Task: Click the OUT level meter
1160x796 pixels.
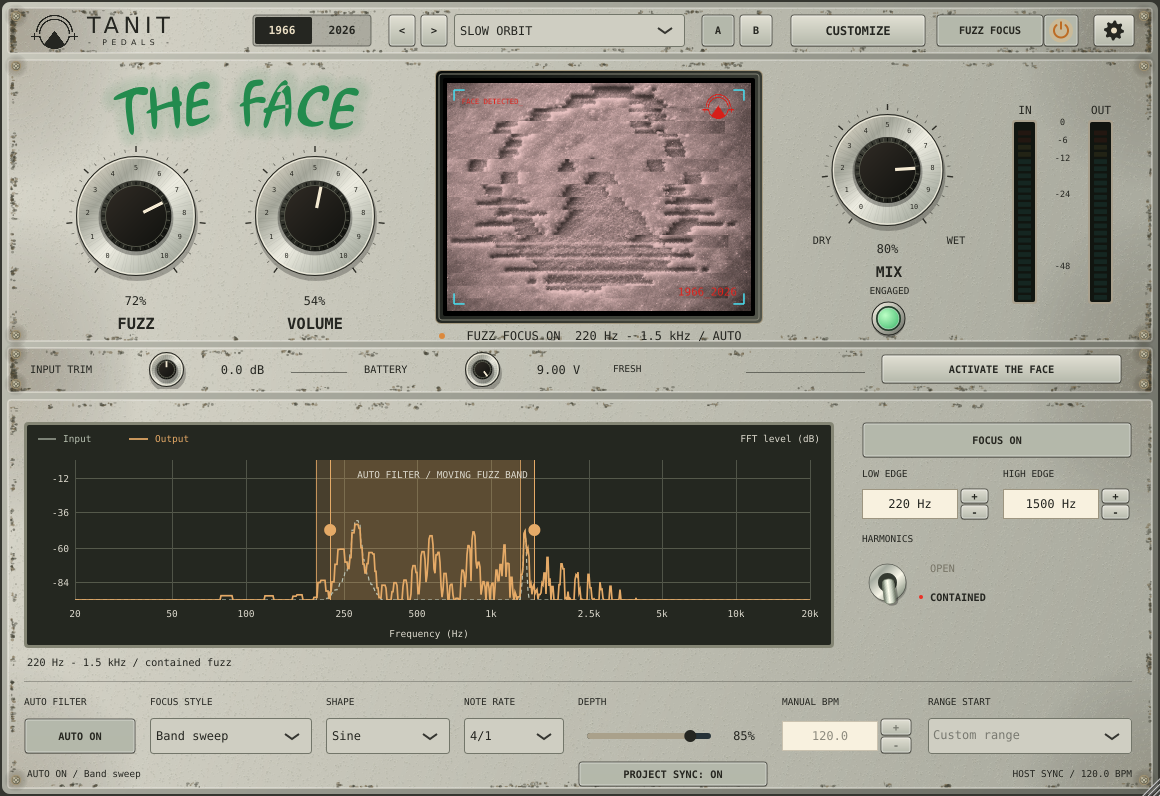Action: coord(1100,212)
